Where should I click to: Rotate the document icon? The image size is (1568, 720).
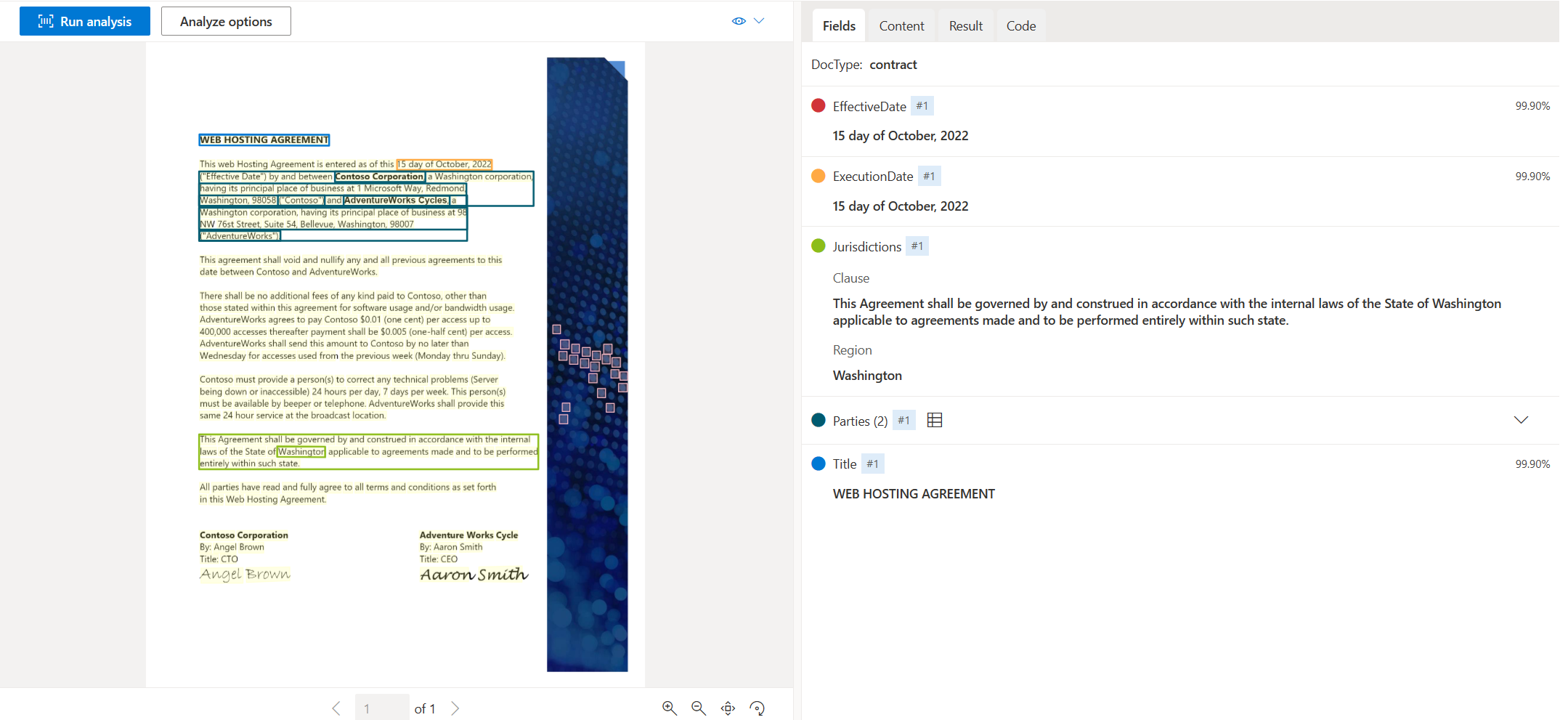point(757,708)
